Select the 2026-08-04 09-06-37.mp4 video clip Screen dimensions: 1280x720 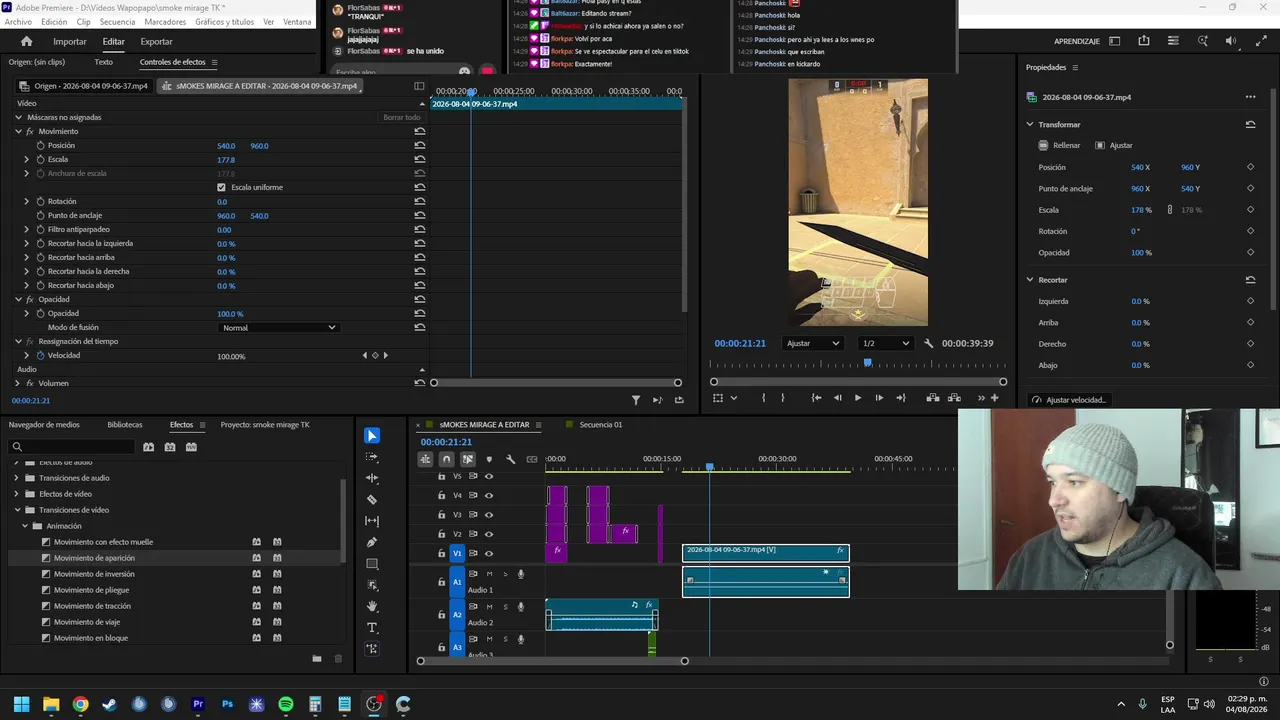(x=766, y=553)
